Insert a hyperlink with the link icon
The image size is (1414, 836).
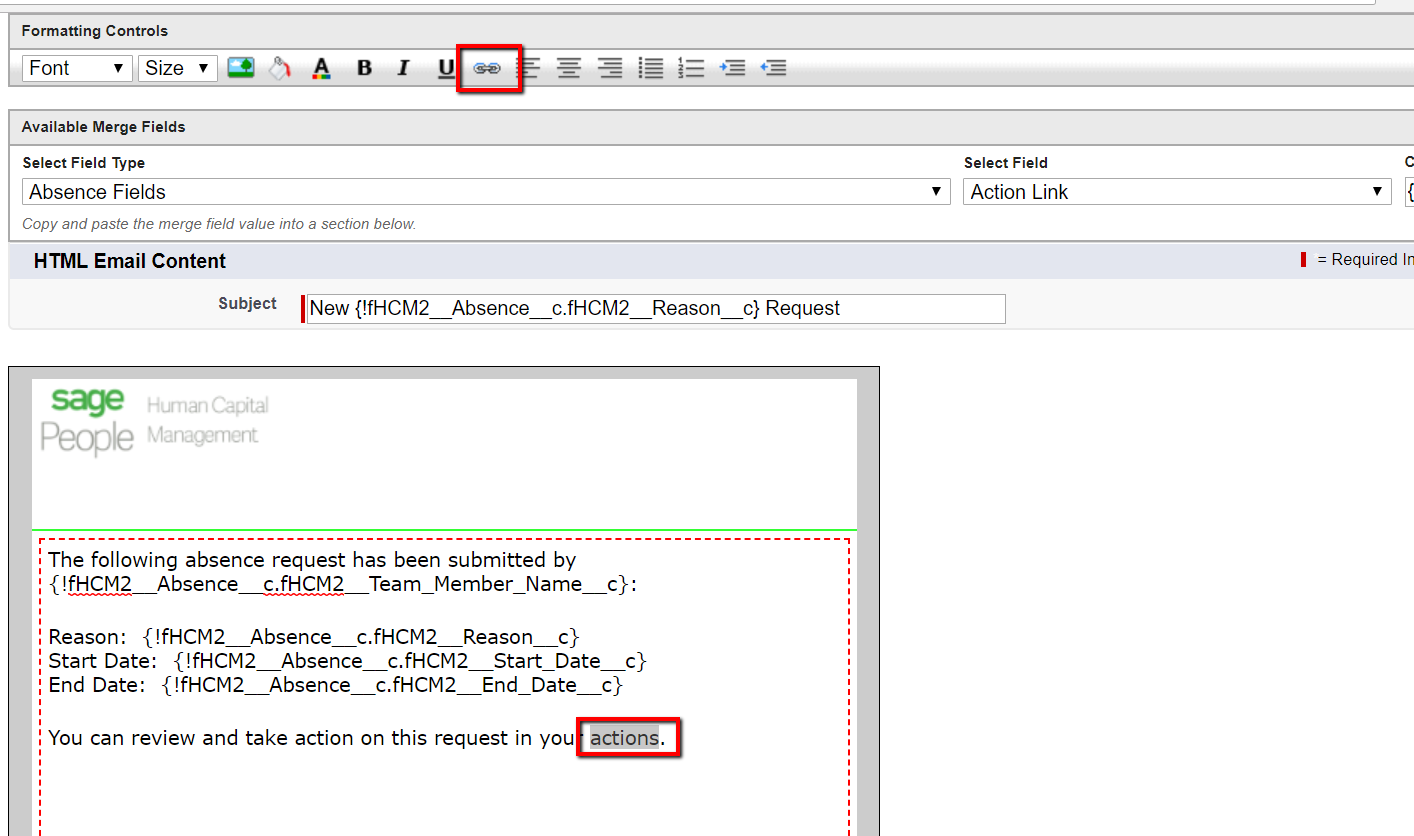pyautogui.click(x=487, y=68)
